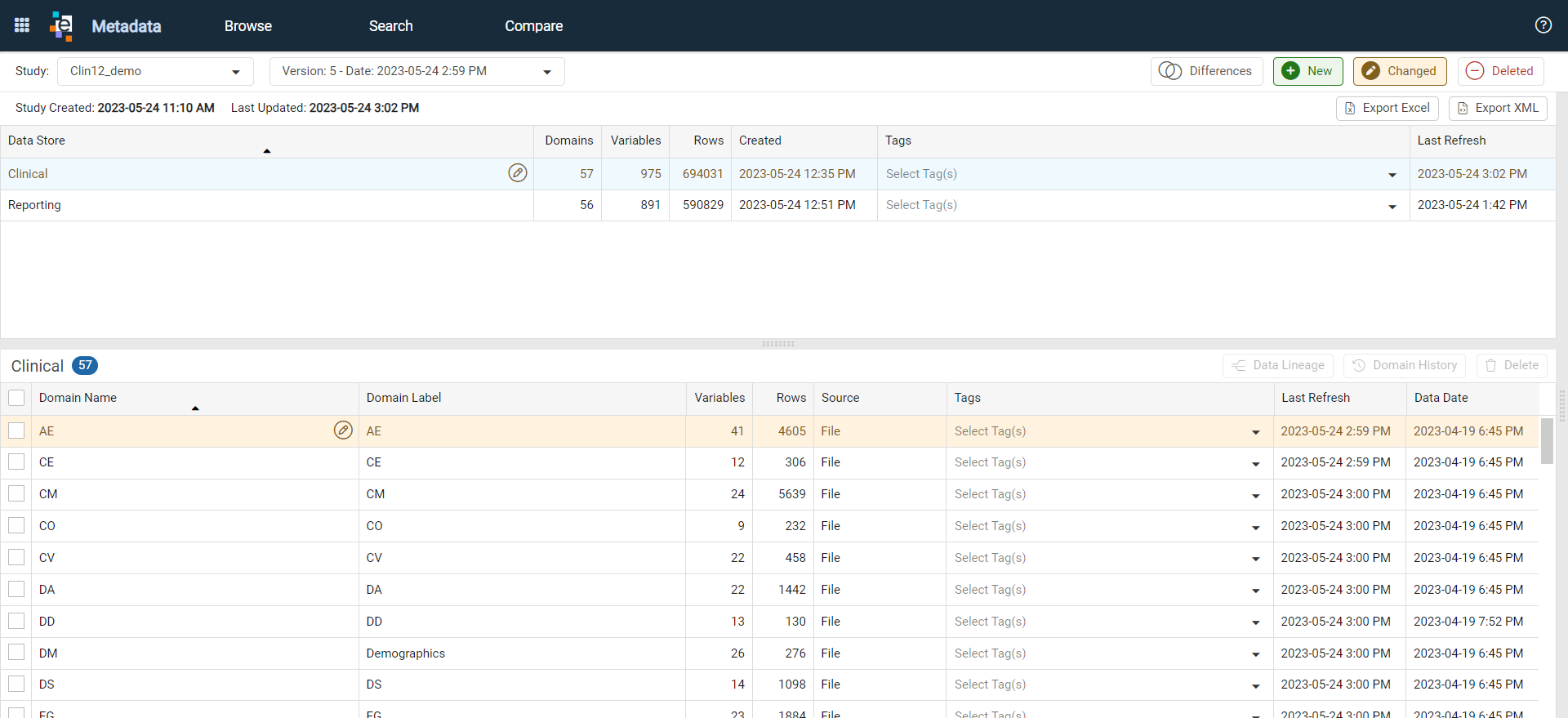Click the Delete domain button
Image resolution: width=1568 pixels, height=718 pixels.
tap(1512, 365)
